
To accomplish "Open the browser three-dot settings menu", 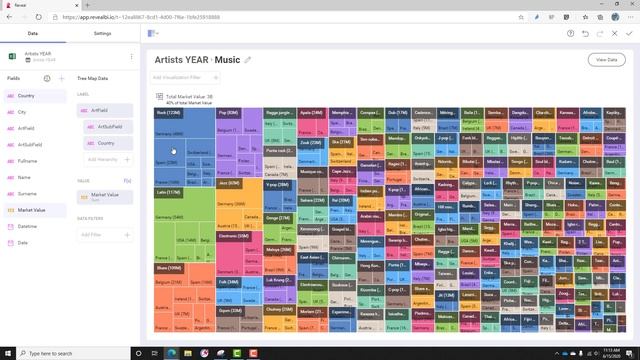I will [x=631, y=17].
